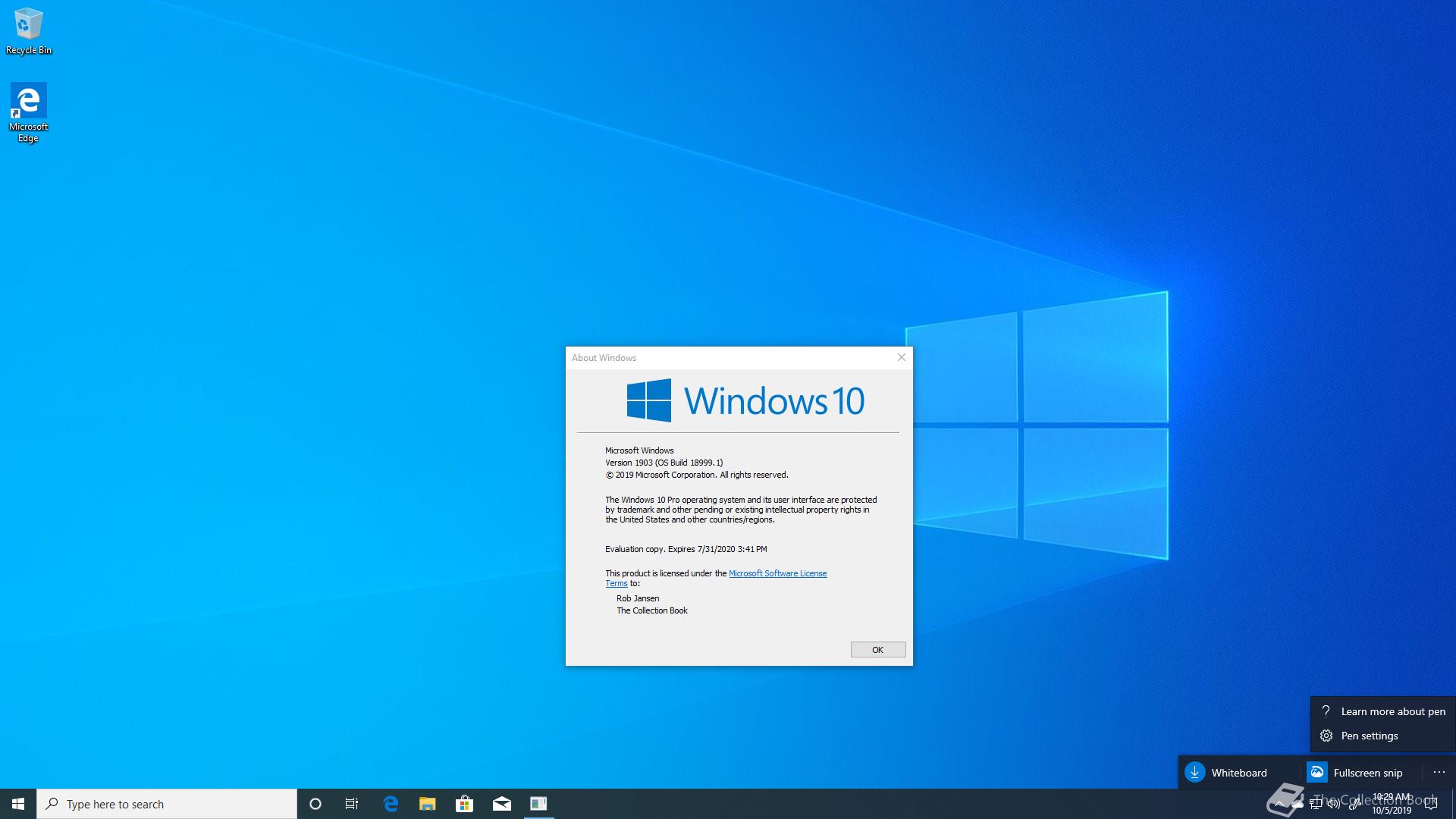
Task: Click the question mark icon for pen help
Action: pos(1326,711)
